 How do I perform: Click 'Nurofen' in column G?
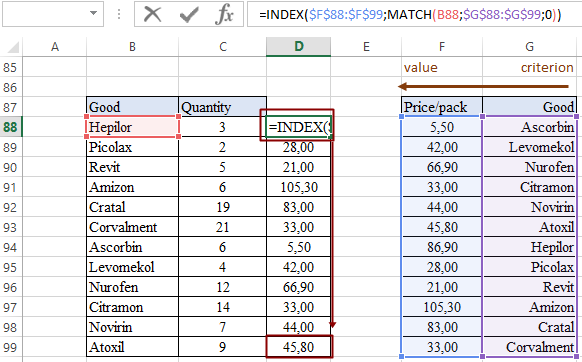click(530, 167)
